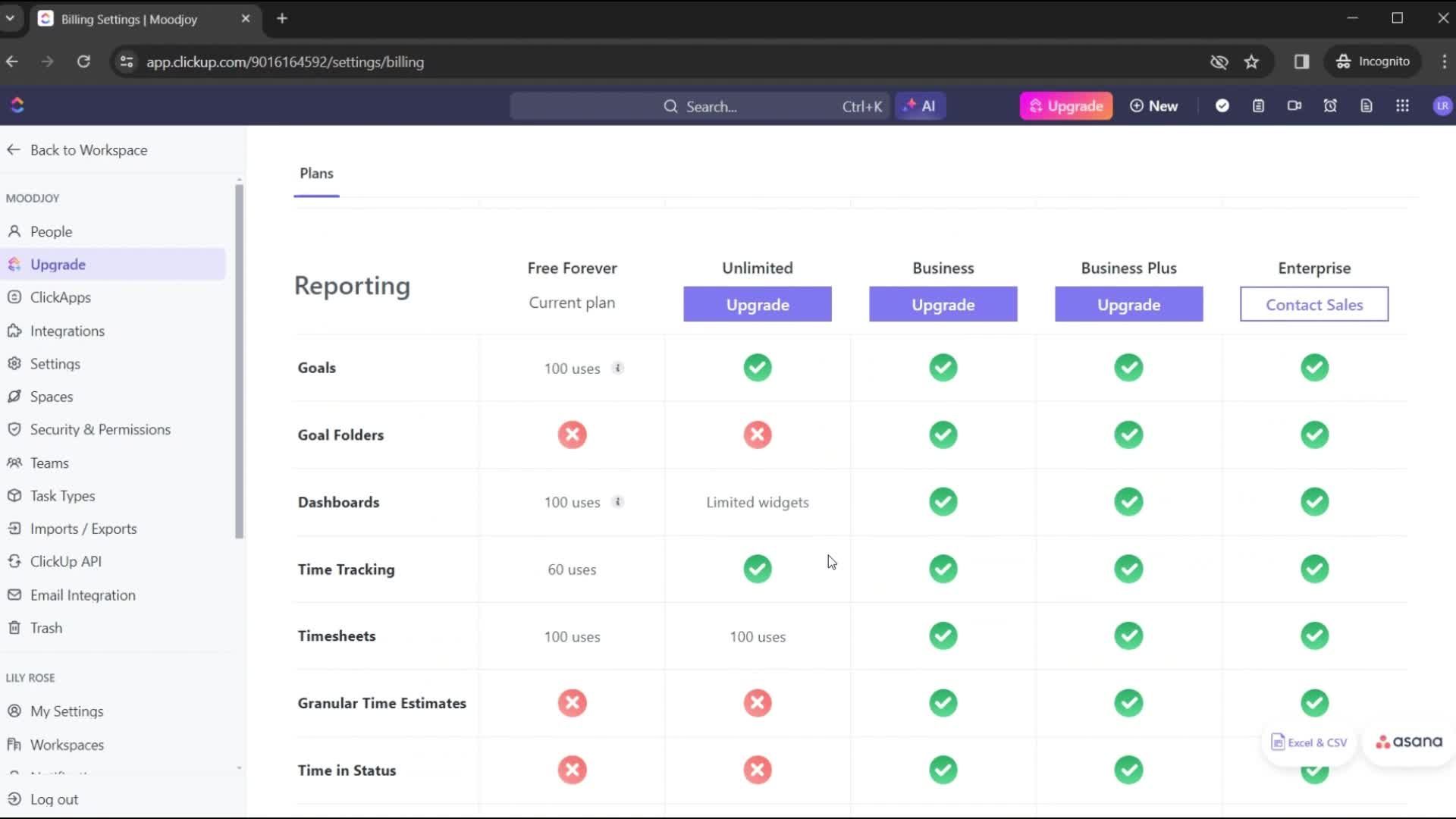Image resolution: width=1456 pixels, height=819 pixels.
Task: Click the Settings gear icon in sidebar
Action: [14, 363]
